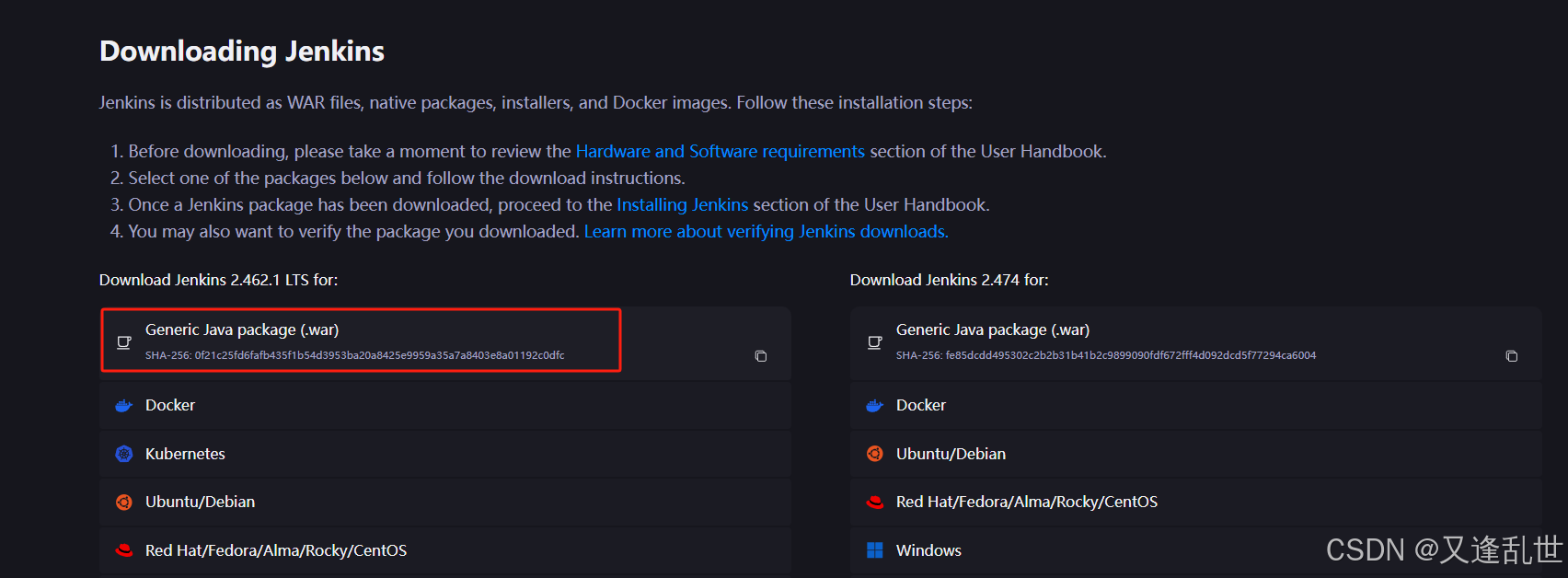Screen dimensions: 1568x578
Task: Click the Java cup icon for 2.474 war package
Action: point(875,342)
